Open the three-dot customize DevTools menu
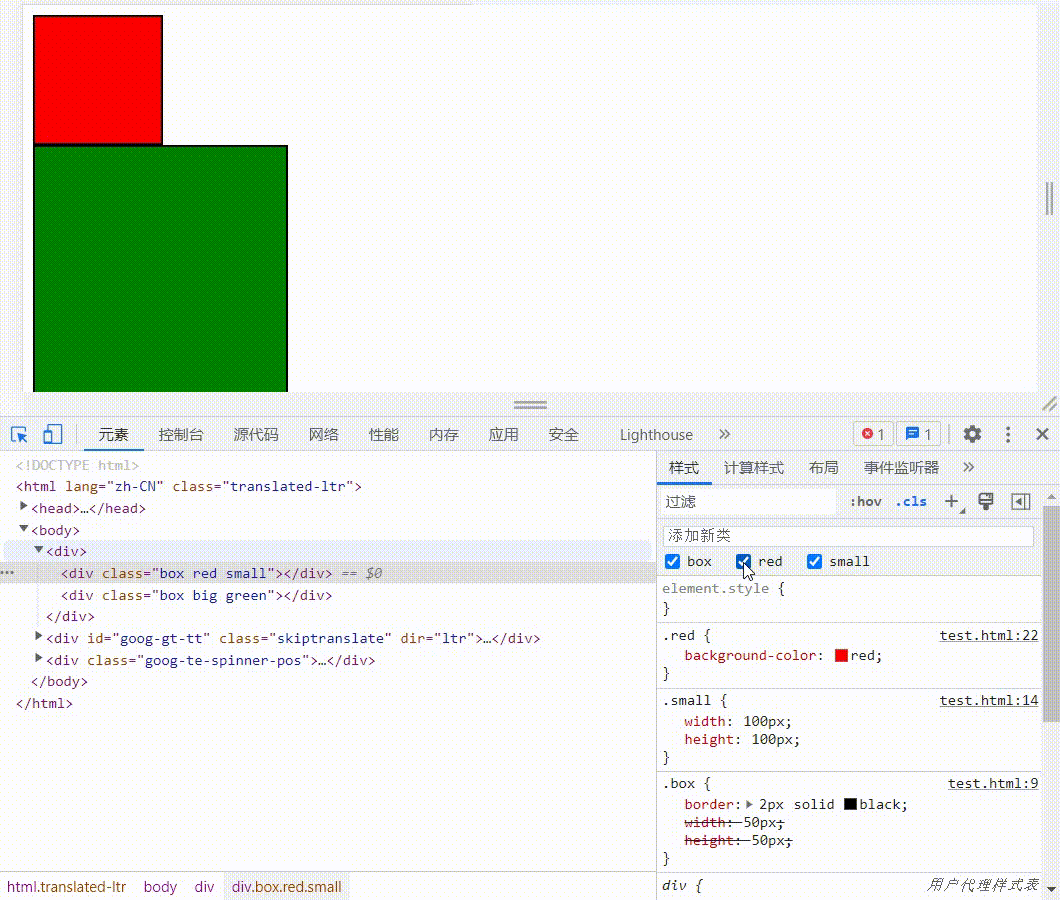Viewport: 1060px width, 900px height. (1008, 434)
